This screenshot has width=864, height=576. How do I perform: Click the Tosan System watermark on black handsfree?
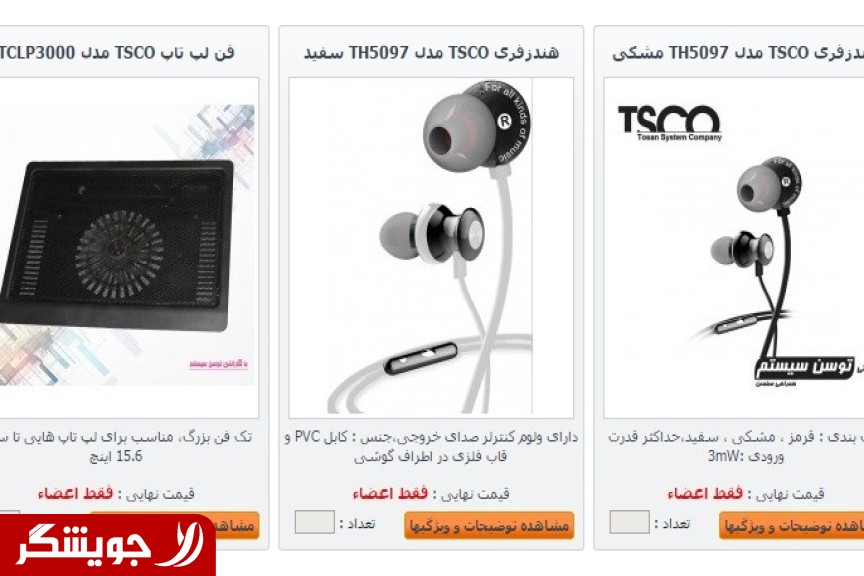click(x=805, y=370)
